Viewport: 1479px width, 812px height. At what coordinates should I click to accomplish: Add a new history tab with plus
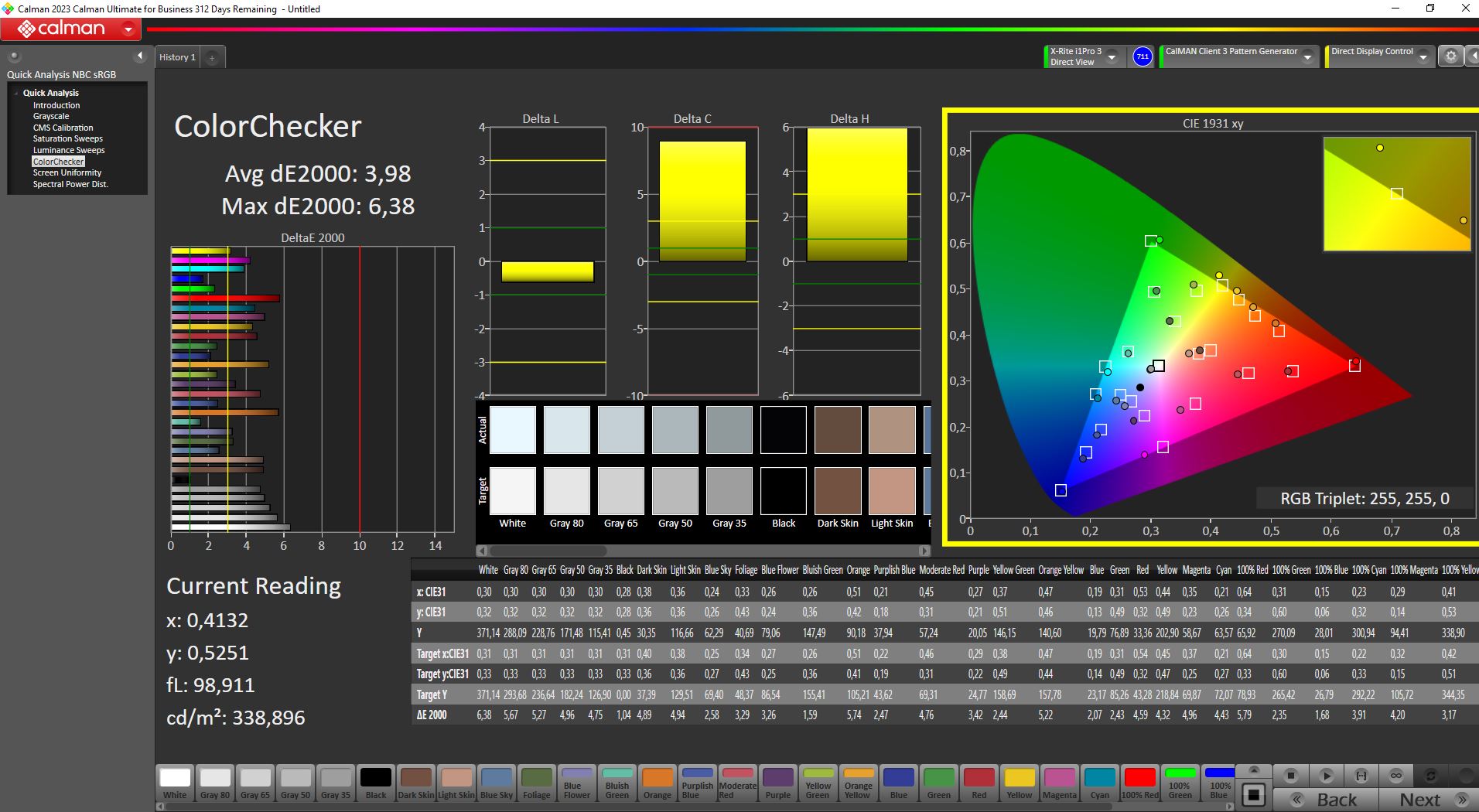(212, 57)
